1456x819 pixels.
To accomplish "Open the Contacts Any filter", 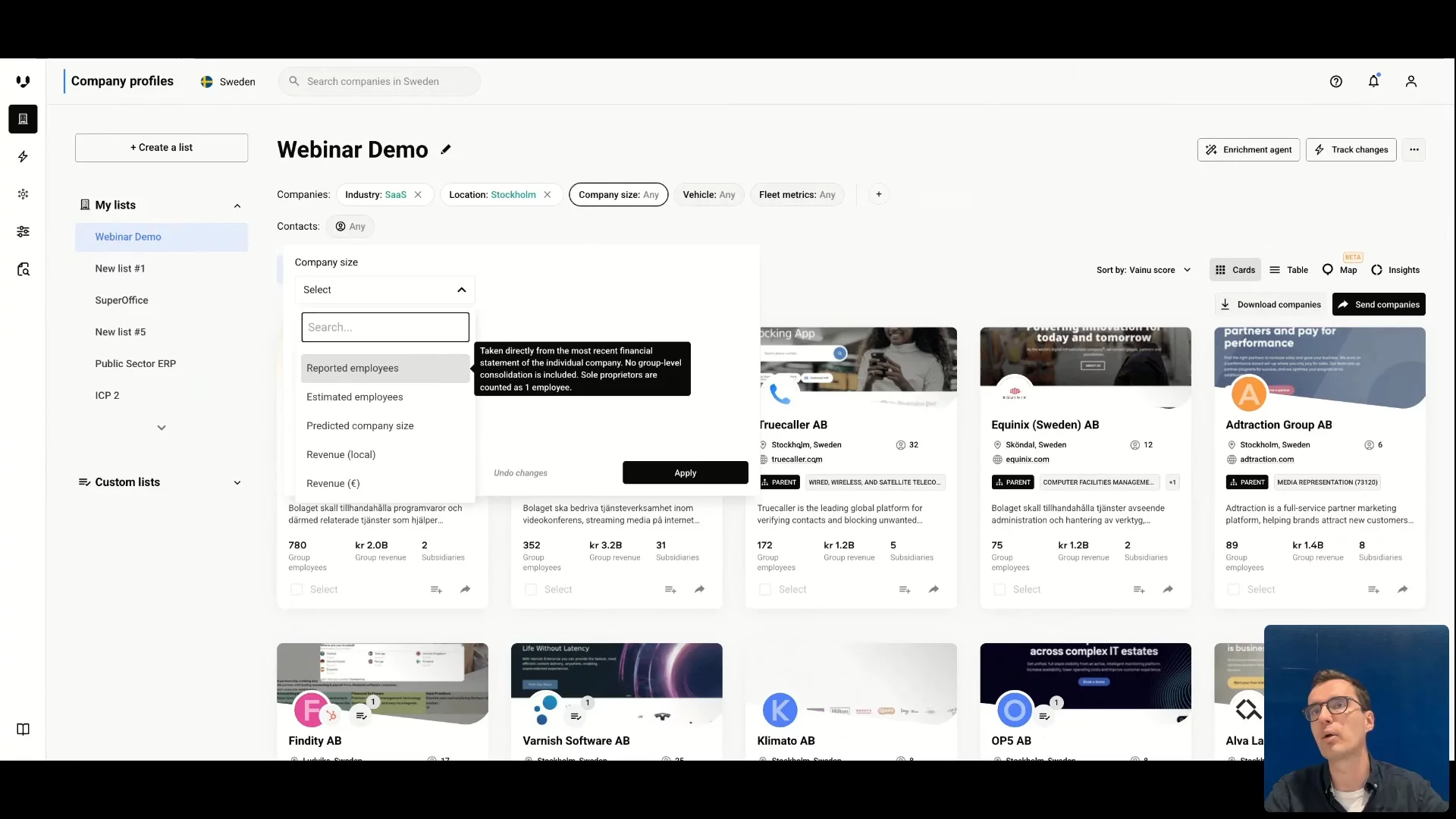I will click(350, 227).
